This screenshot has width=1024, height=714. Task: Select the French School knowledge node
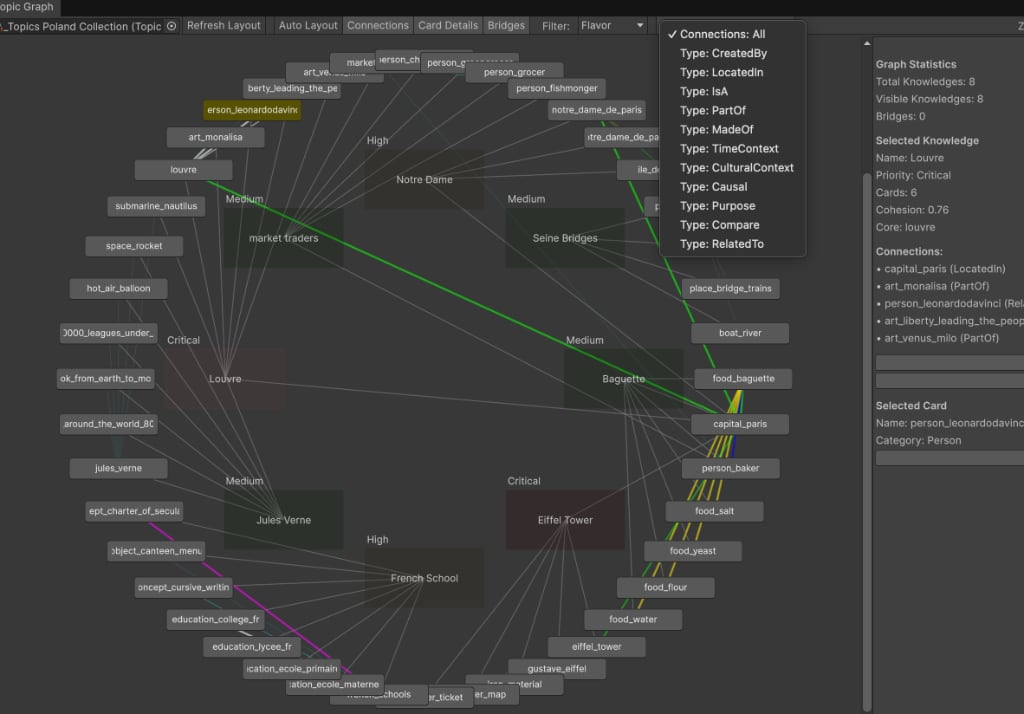[424, 578]
